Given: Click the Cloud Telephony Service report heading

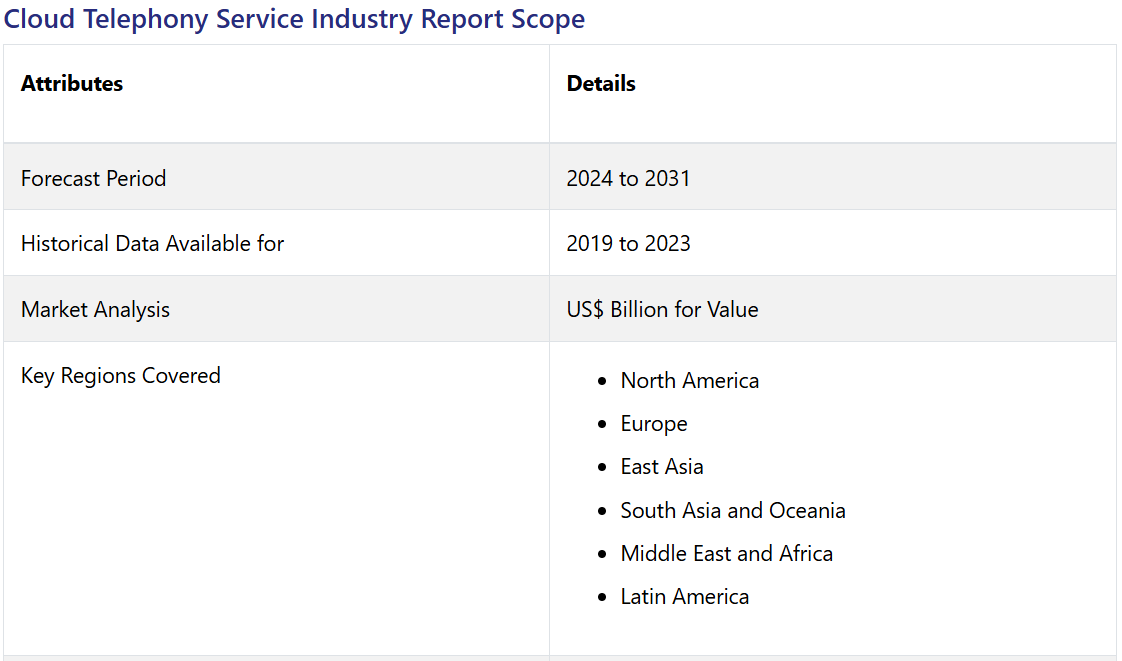Looking at the screenshot, I should tap(294, 19).
